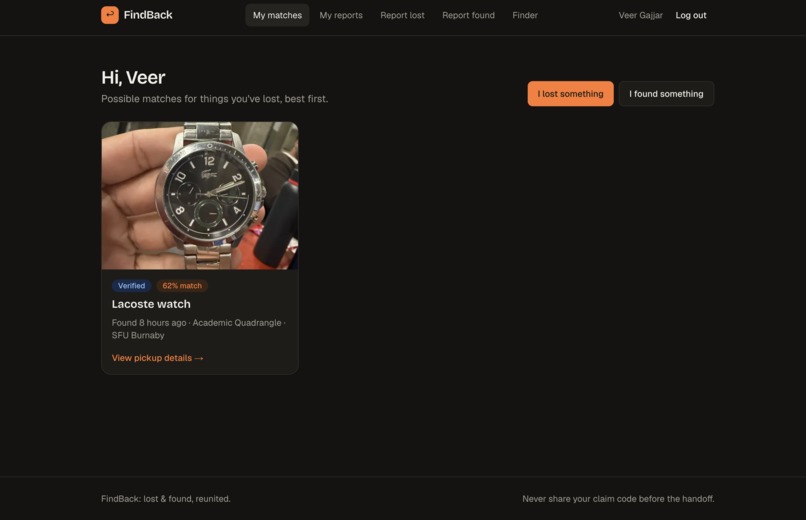Log out of the account
Image resolution: width=806 pixels, height=520 pixels.
tap(691, 15)
